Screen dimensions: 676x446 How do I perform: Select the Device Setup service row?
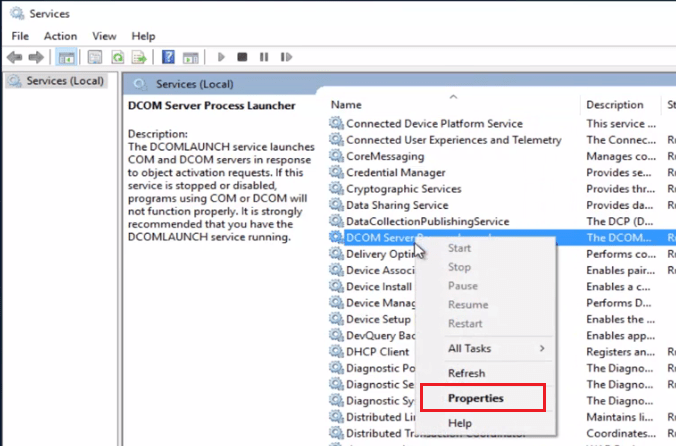click(x=378, y=319)
